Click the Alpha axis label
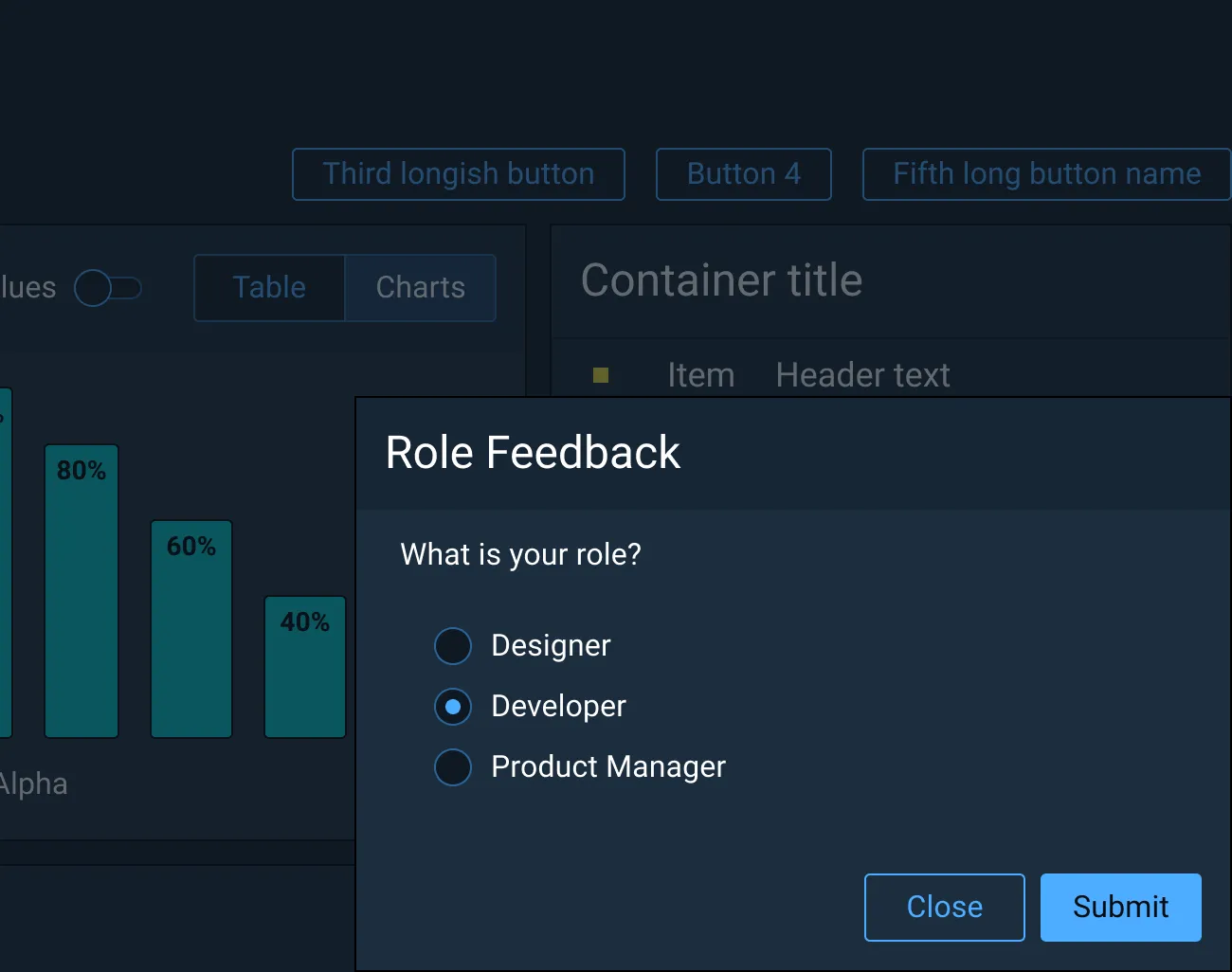 34,783
